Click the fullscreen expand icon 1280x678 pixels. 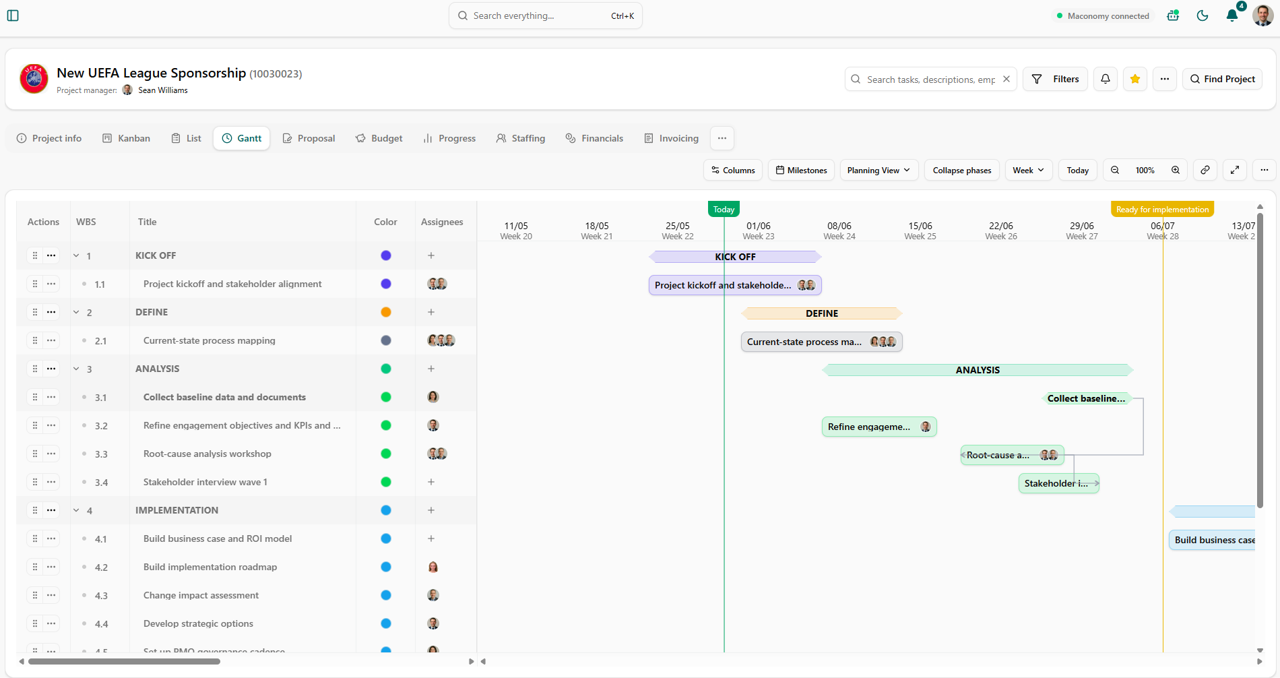click(1235, 170)
